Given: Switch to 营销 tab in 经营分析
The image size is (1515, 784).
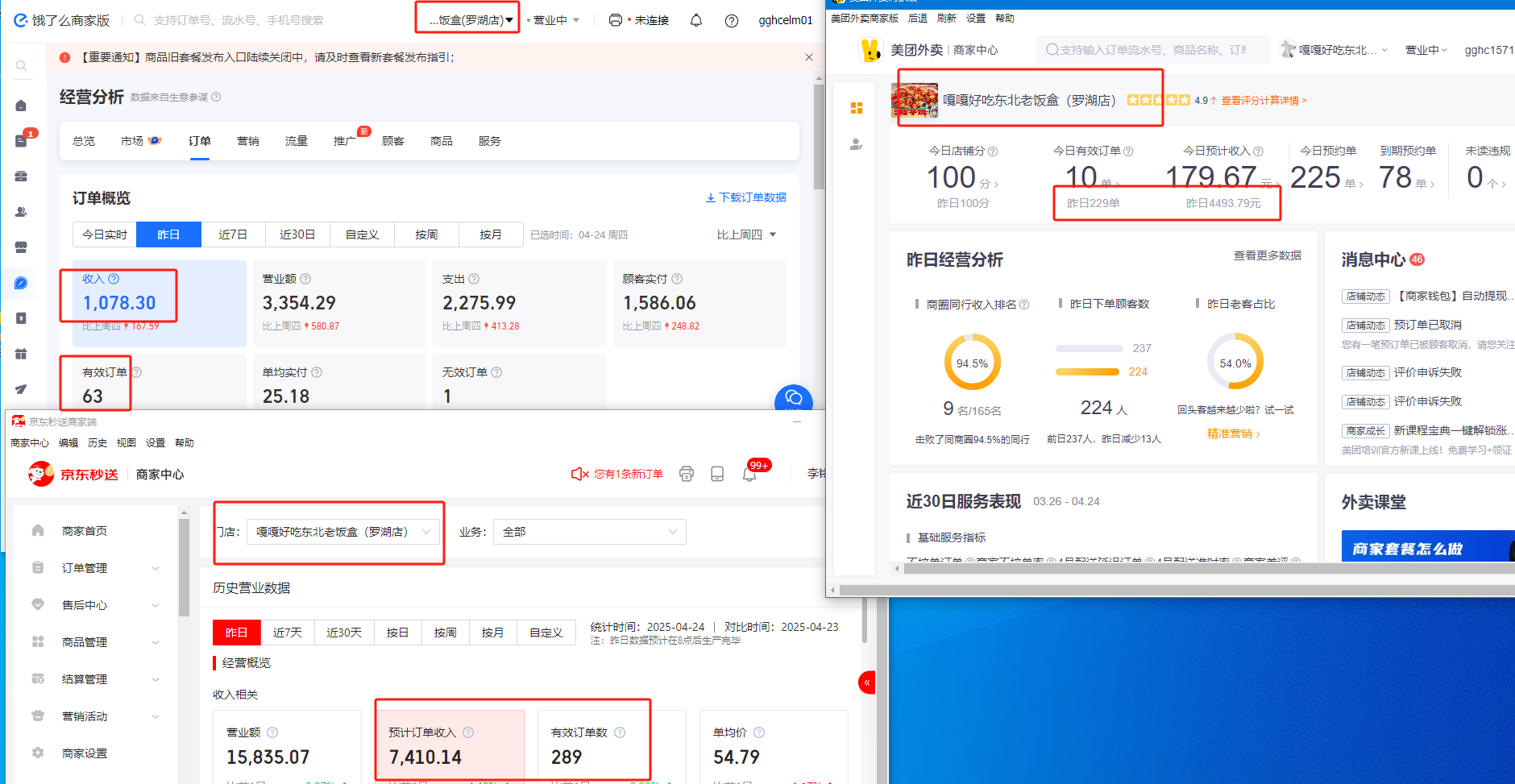Looking at the screenshot, I should click(x=248, y=141).
